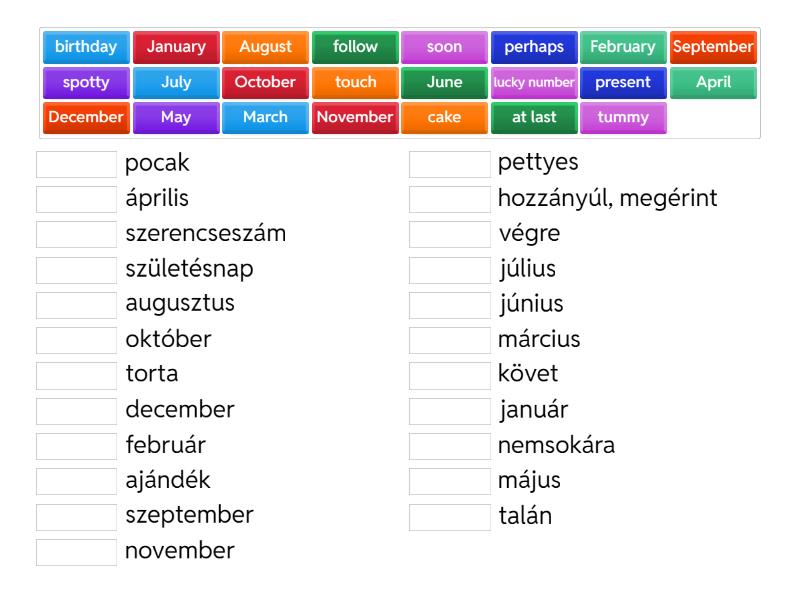The height and width of the screenshot is (600, 800).
Task: Click the empty box next to 'végre'
Action: tap(449, 234)
